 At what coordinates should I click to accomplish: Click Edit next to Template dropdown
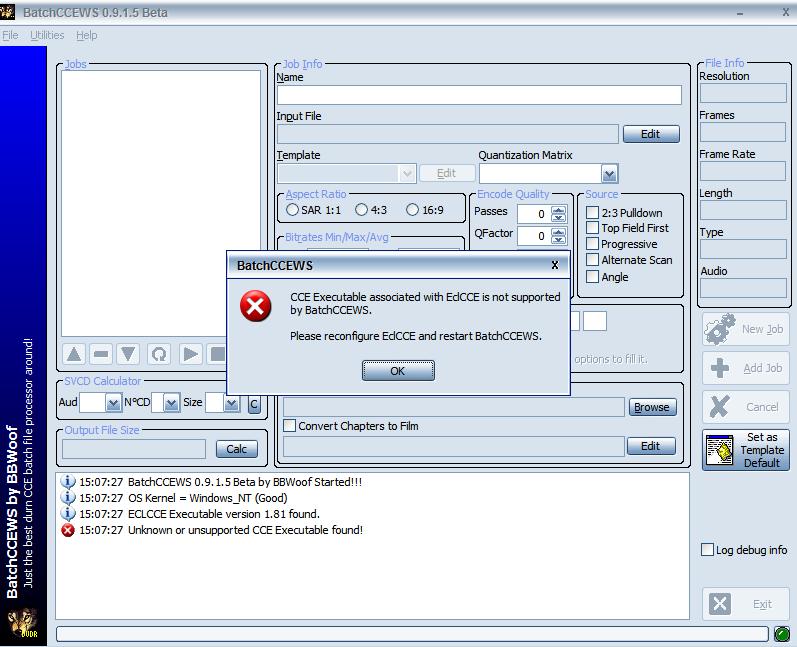(446, 173)
